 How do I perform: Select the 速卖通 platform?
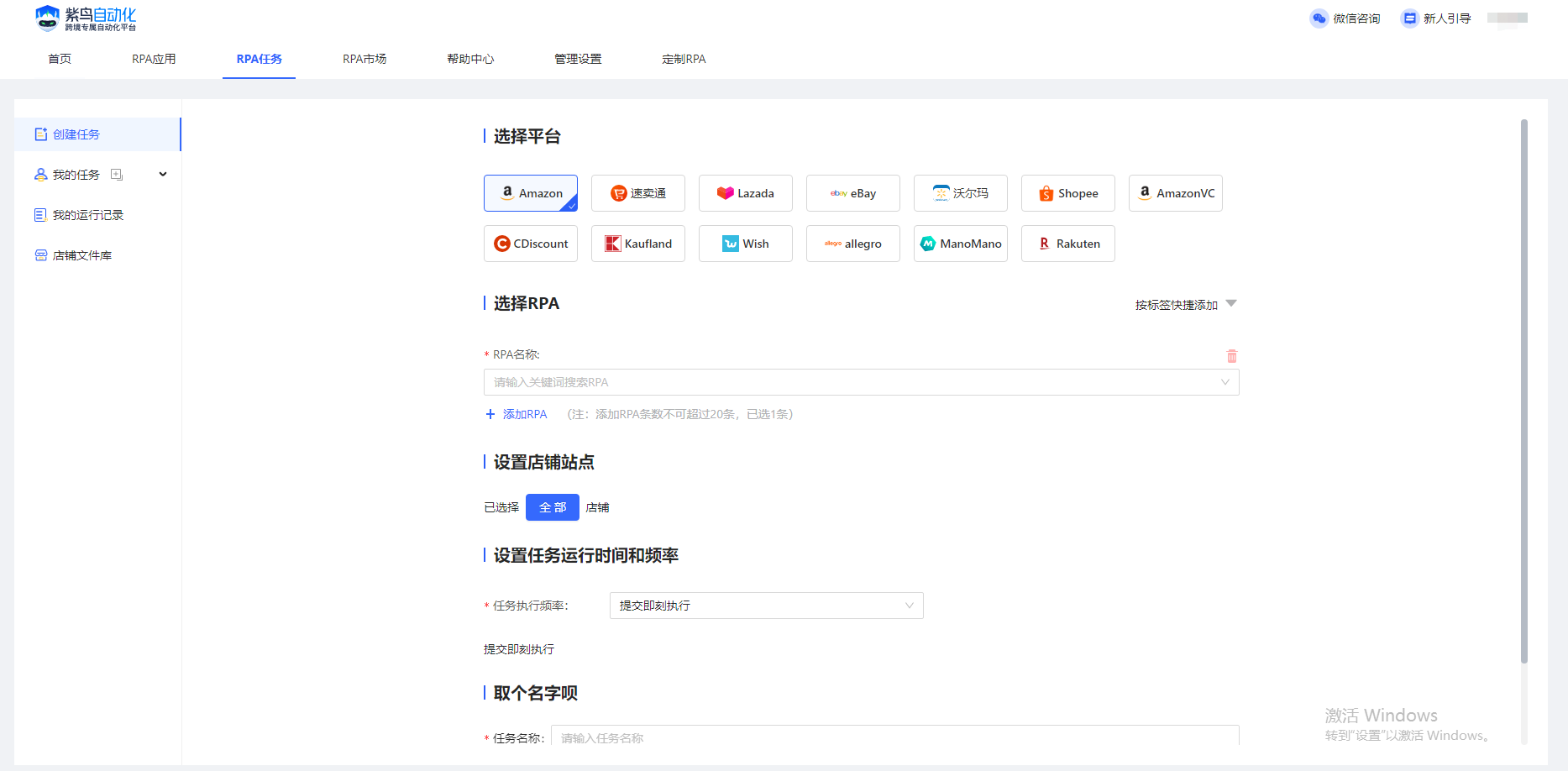click(638, 193)
